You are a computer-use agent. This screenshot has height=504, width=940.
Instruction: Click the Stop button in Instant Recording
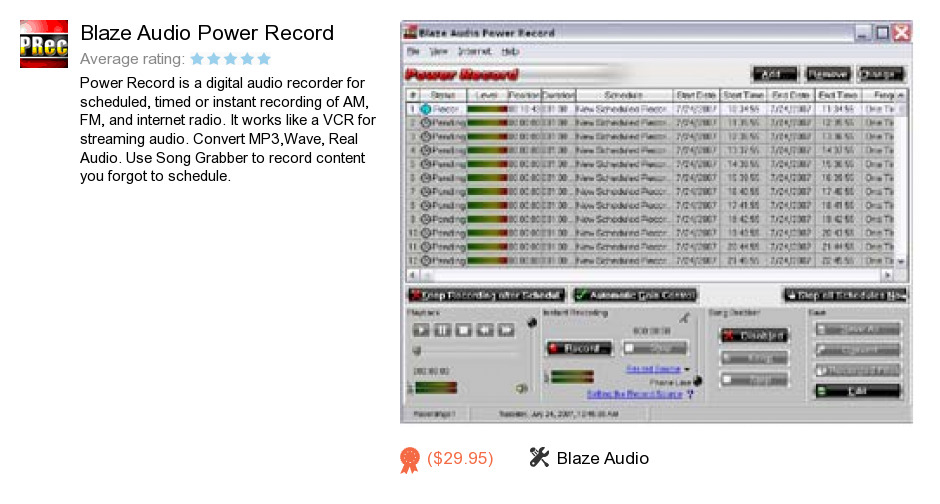coord(655,348)
